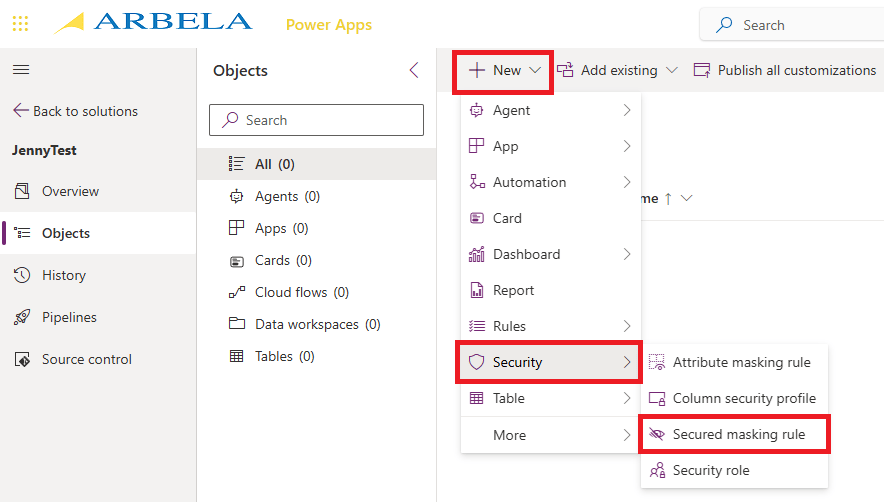The width and height of the screenshot is (884, 502).
Task: Go back to solutions link
Action: (x=76, y=111)
